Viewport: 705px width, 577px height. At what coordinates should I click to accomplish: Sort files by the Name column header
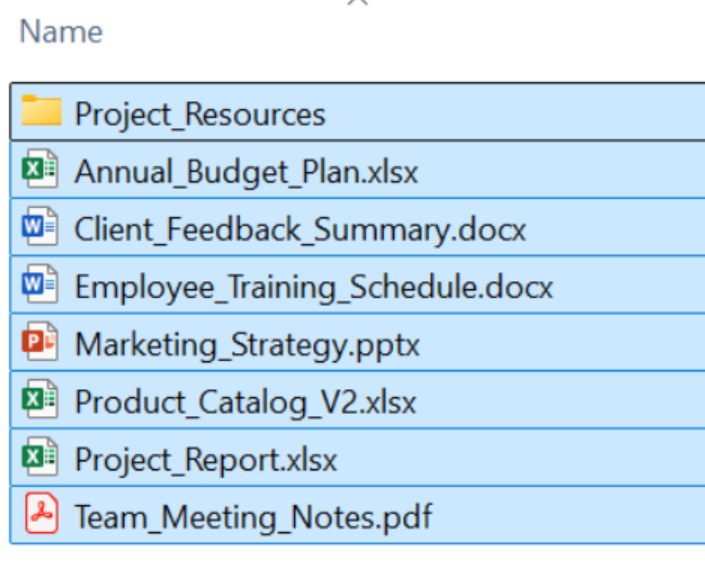(61, 32)
